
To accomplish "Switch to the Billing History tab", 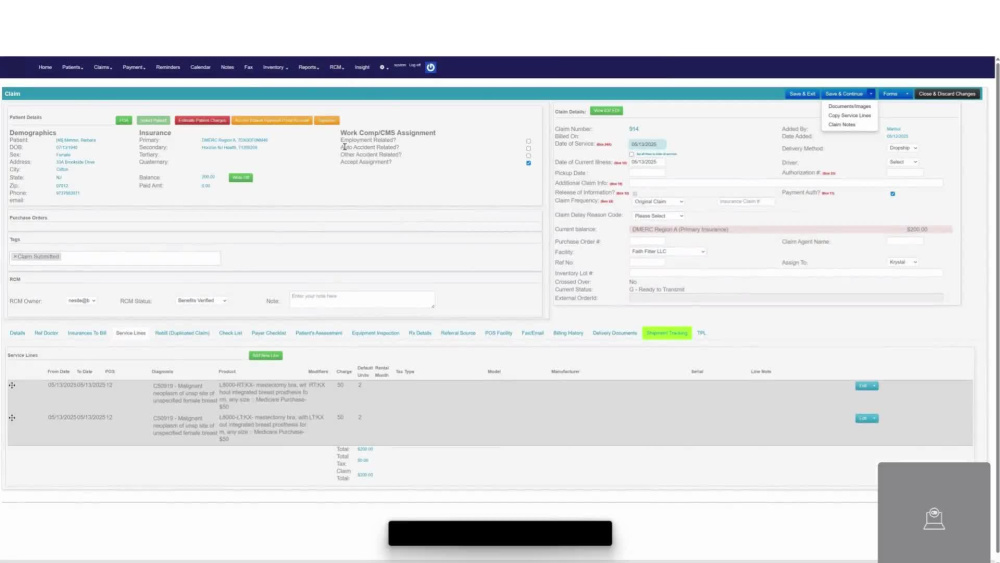I will pos(568,333).
